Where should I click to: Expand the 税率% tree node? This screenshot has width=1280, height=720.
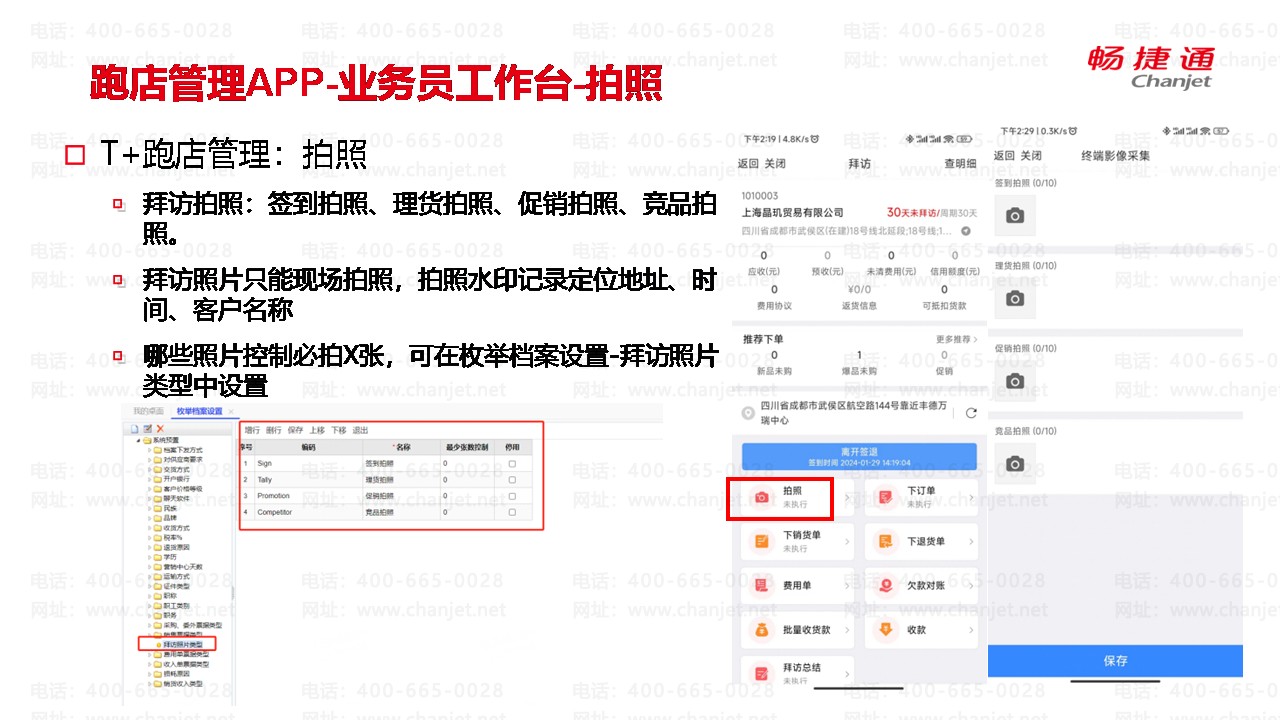click(151, 537)
